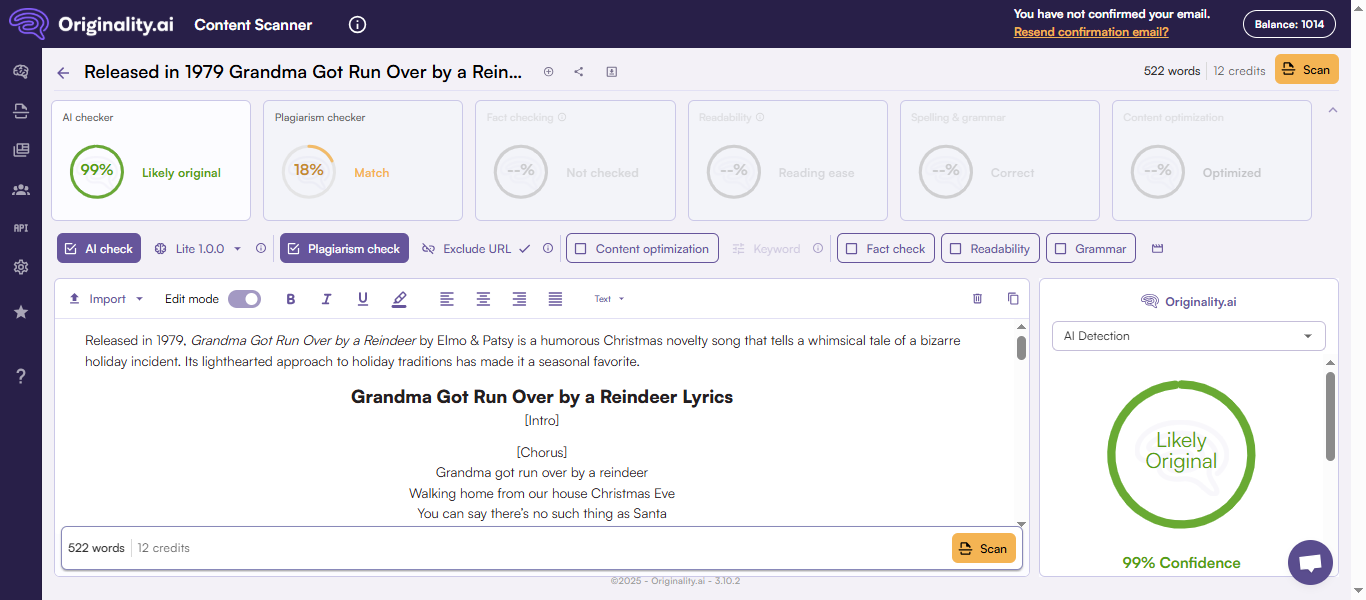Click the results panel vertical scrollbar
The width and height of the screenshot is (1366, 600).
coord(1330,416)
